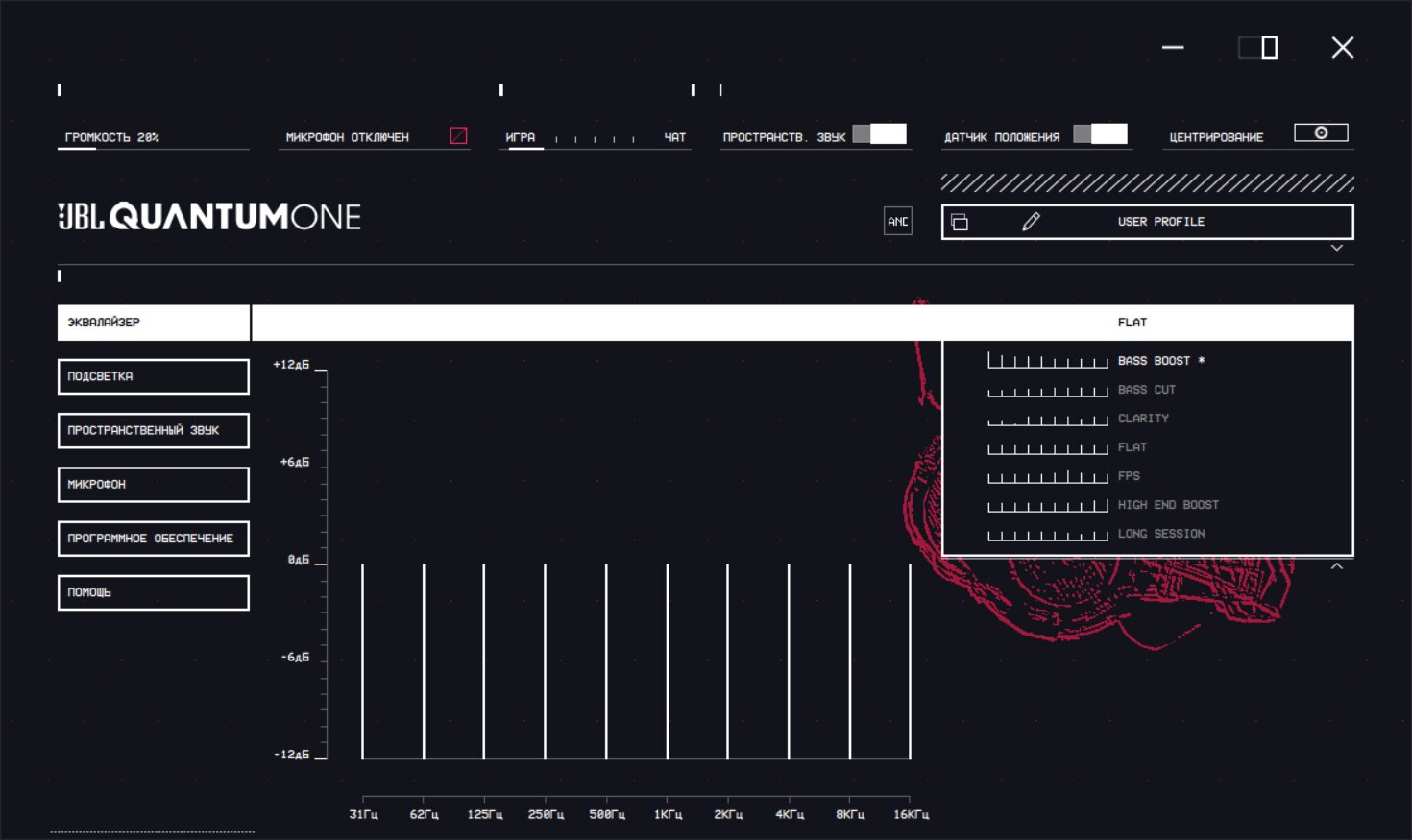Click the 2КГц equalizer band slider

click(x=728, y=661)
